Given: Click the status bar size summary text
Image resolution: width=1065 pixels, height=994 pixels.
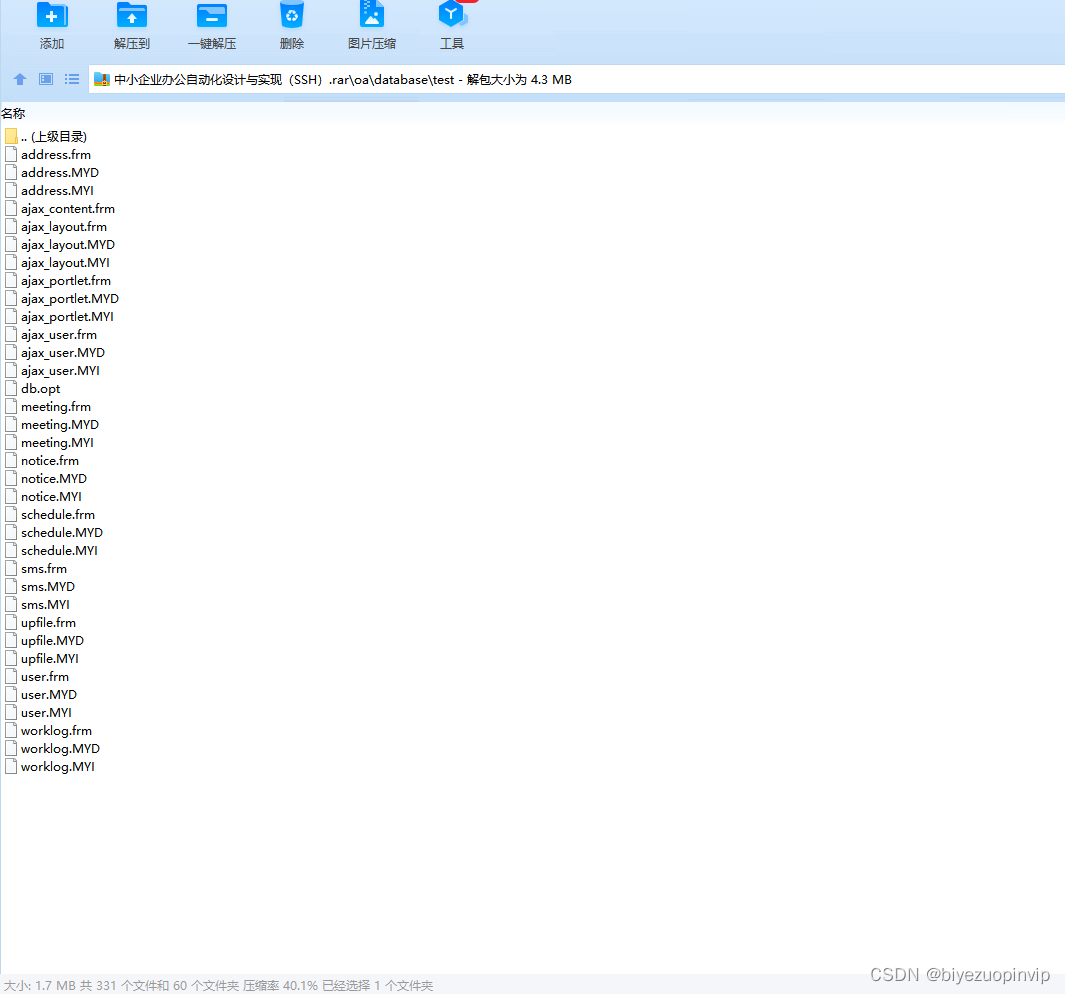Looking at the screenshot, I should click(219, 985).
